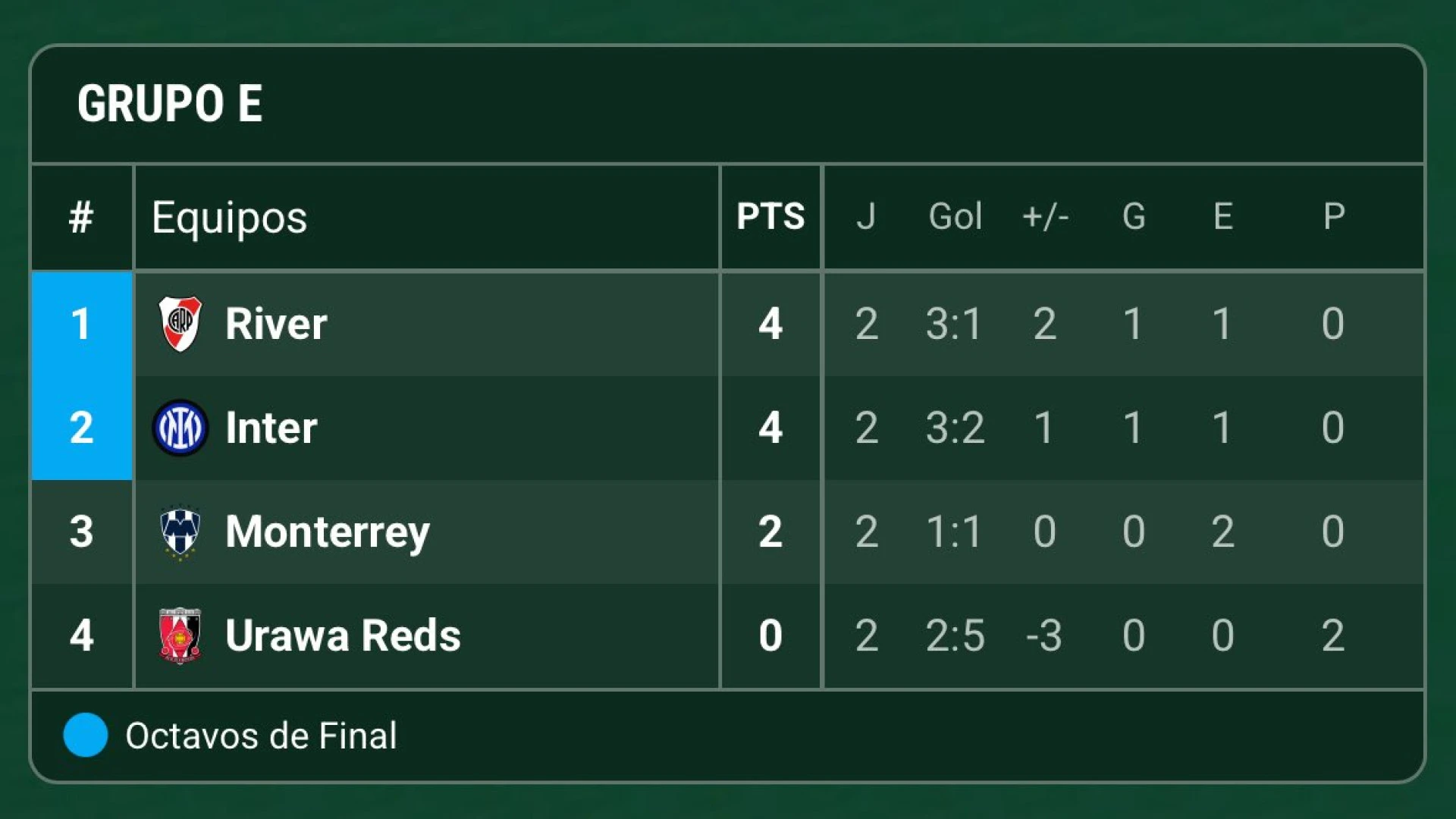Click the +/- column header
The image size is (1456, 819).
(x=1045, y=217)
